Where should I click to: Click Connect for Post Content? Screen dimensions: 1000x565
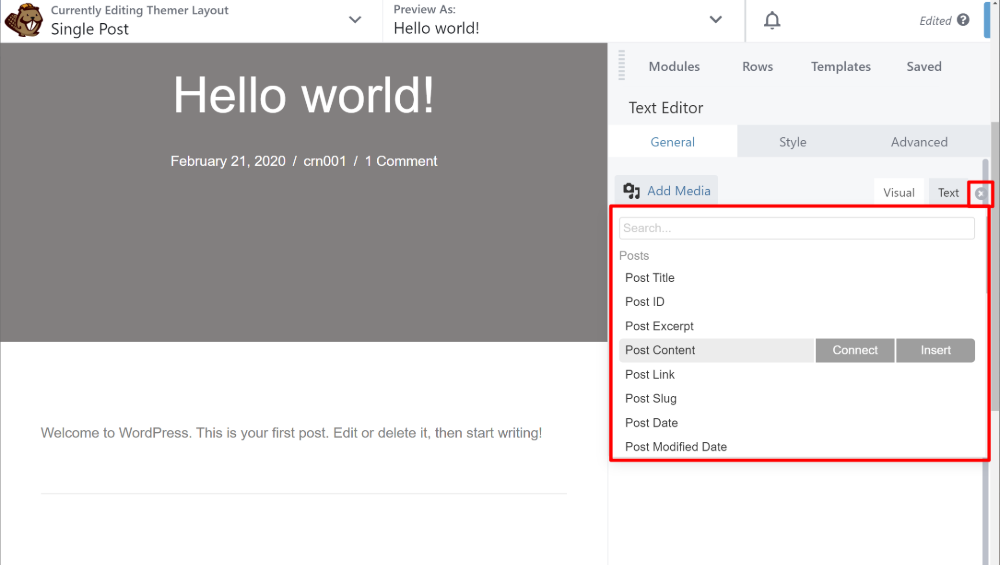[855, 350]
